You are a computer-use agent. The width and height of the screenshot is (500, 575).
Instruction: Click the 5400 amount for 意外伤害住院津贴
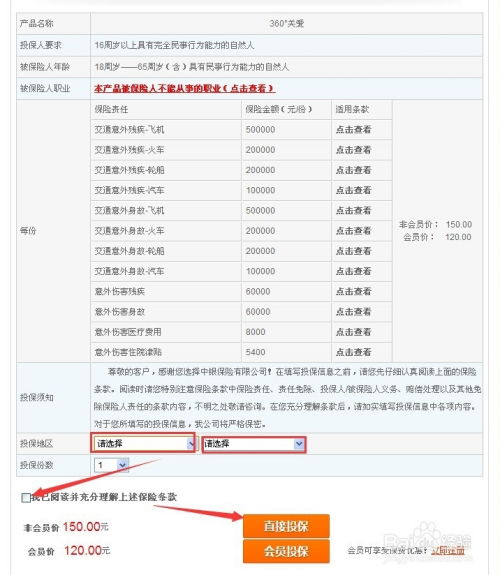[x=255, y=352]
